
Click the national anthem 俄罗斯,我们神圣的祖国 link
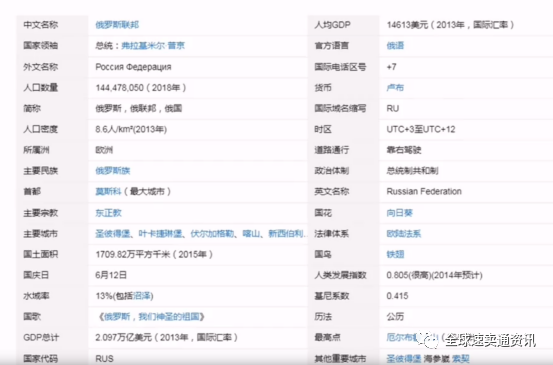pos(152,317)
